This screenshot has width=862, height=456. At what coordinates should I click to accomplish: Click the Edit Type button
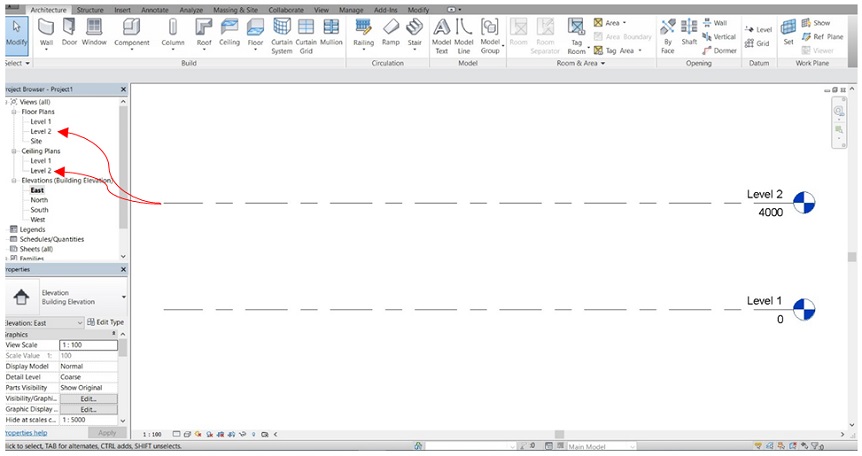[105, 322]
